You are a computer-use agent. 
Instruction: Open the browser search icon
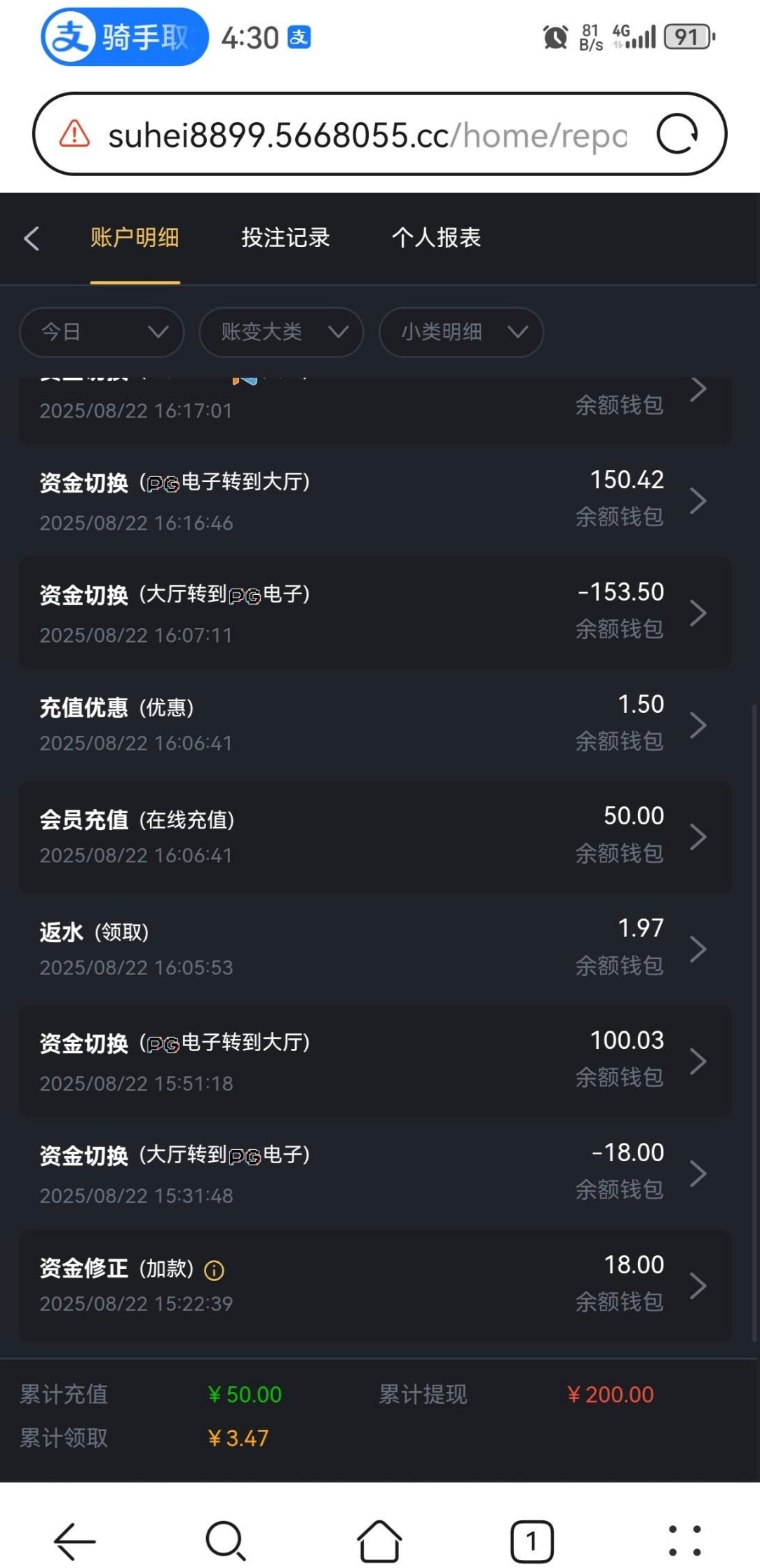point(226,1541)
